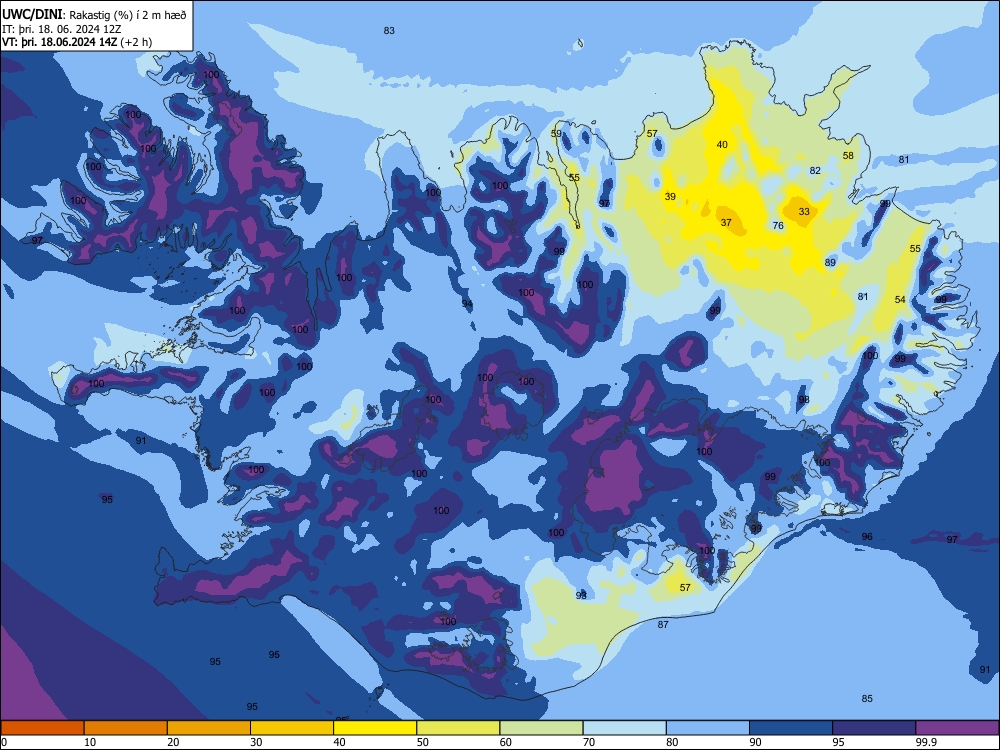1000x750 pixels.
Task: Click the map value '59' in the north
Action: pyautogui.click(x=556, y=134)
